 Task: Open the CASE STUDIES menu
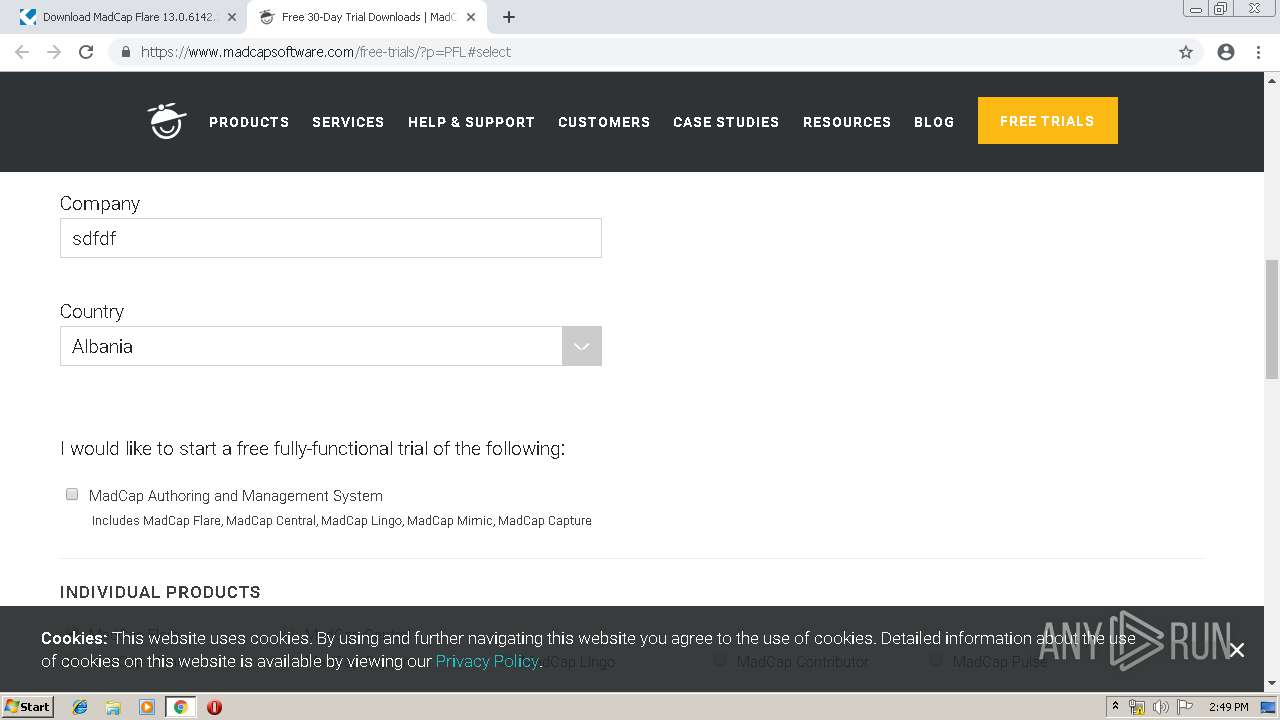726,122
